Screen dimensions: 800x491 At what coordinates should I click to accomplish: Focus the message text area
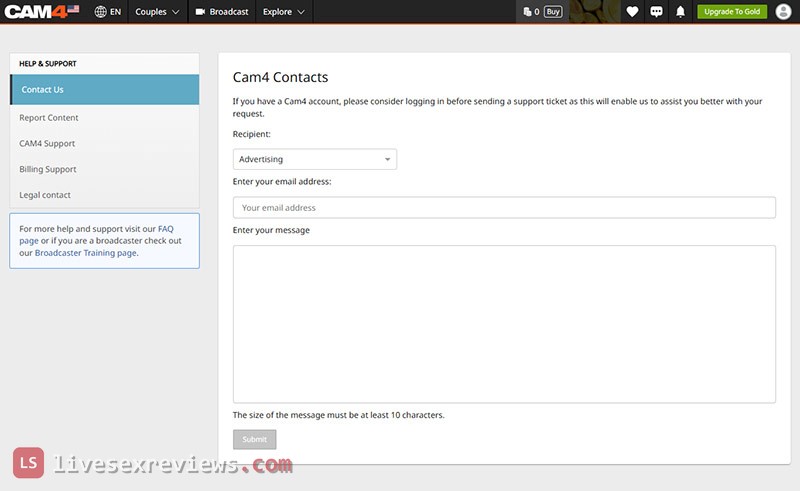click(x=504, y=324)
